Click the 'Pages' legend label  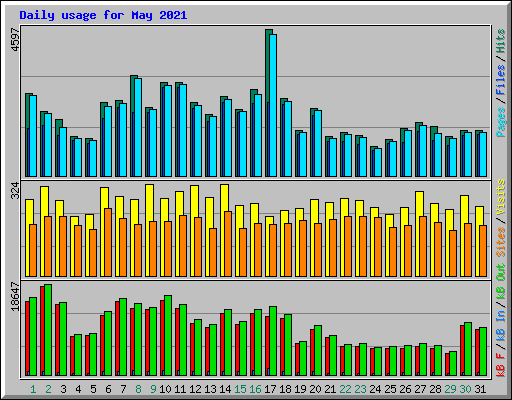pos(500,122)
